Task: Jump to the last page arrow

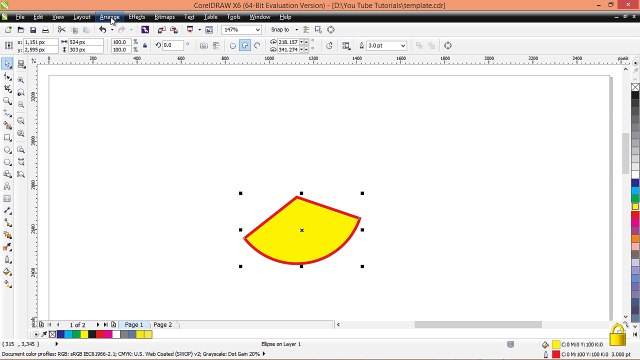Action: [106, 324]
